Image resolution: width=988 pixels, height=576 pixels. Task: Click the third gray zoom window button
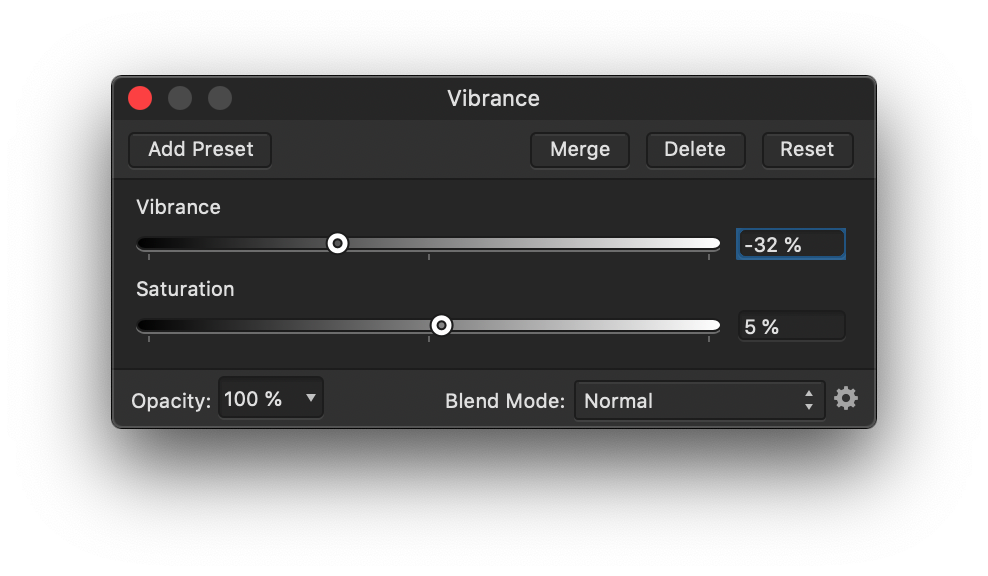point(220,98)
